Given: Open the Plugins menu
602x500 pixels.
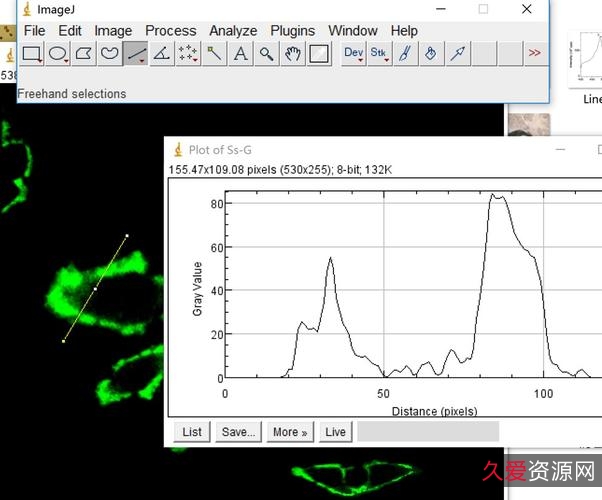Looking at the screenshot, I should (x=292, y=31).
